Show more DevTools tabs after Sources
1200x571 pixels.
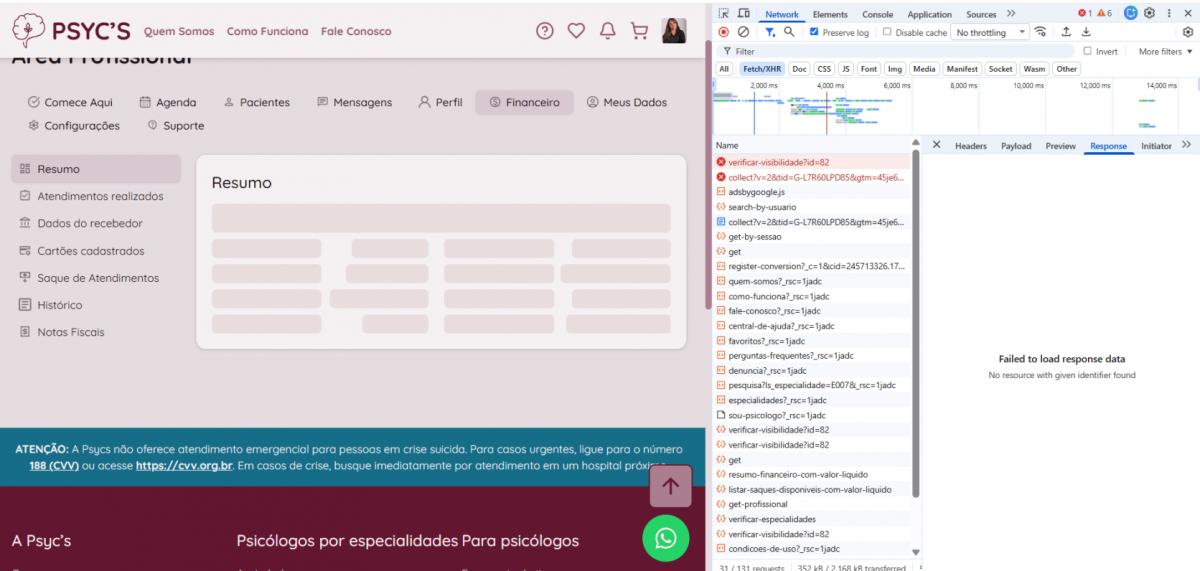point(1011,14)
